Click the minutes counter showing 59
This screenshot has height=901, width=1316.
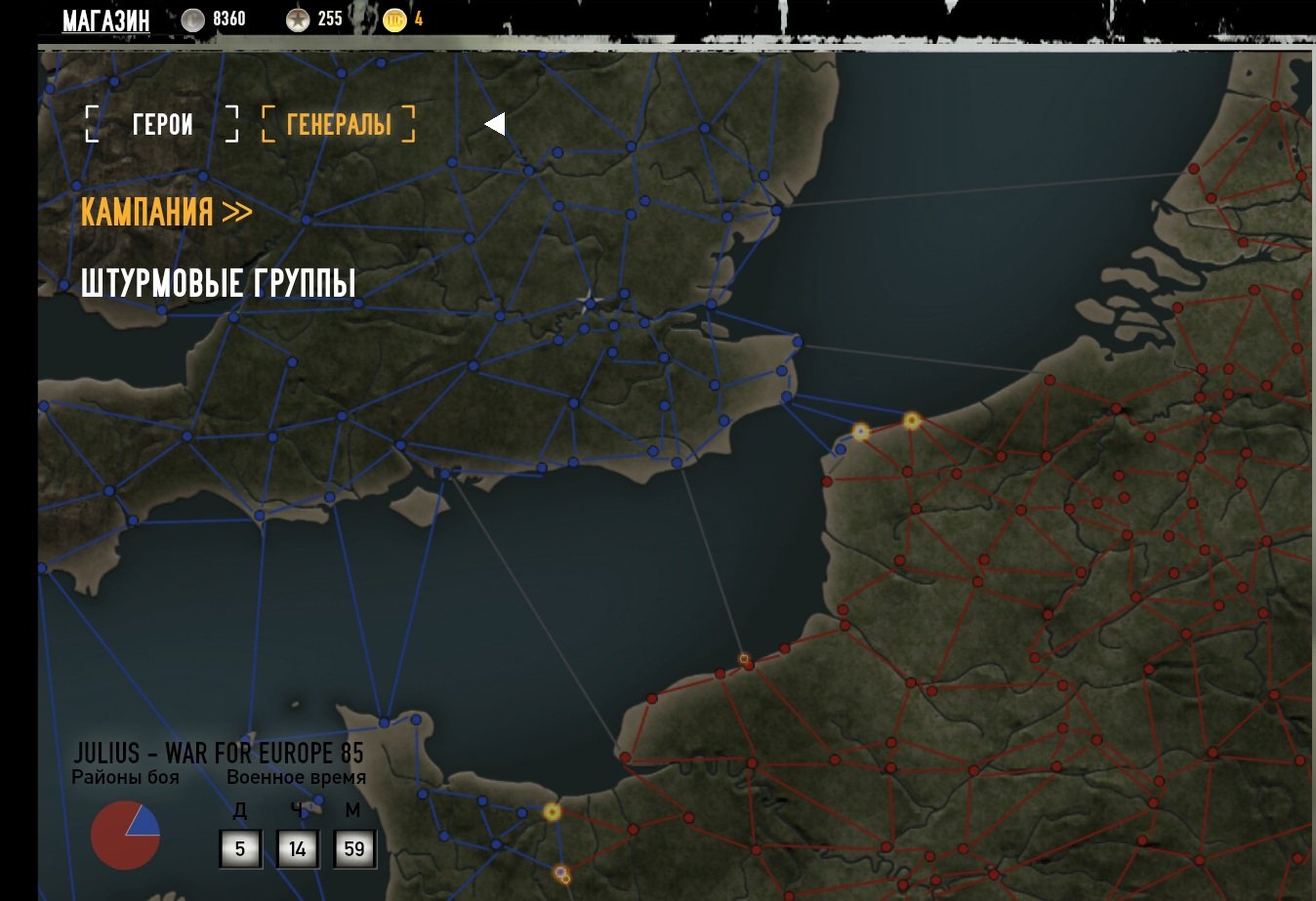point(354,849)
